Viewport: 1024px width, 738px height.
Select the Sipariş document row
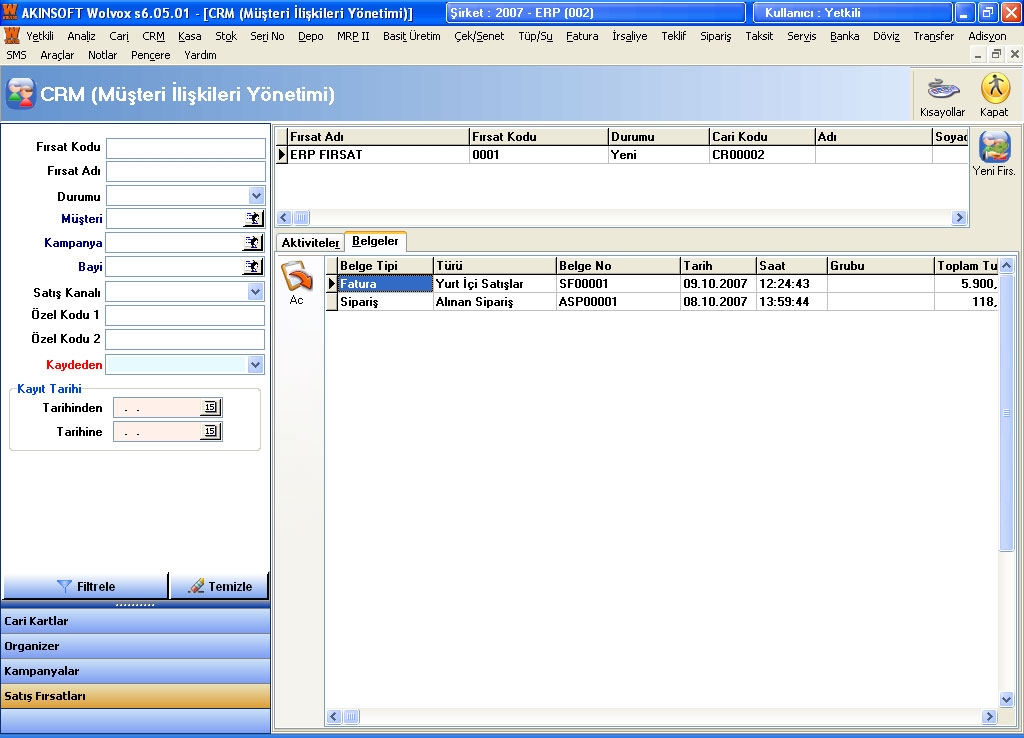point(662,302)
